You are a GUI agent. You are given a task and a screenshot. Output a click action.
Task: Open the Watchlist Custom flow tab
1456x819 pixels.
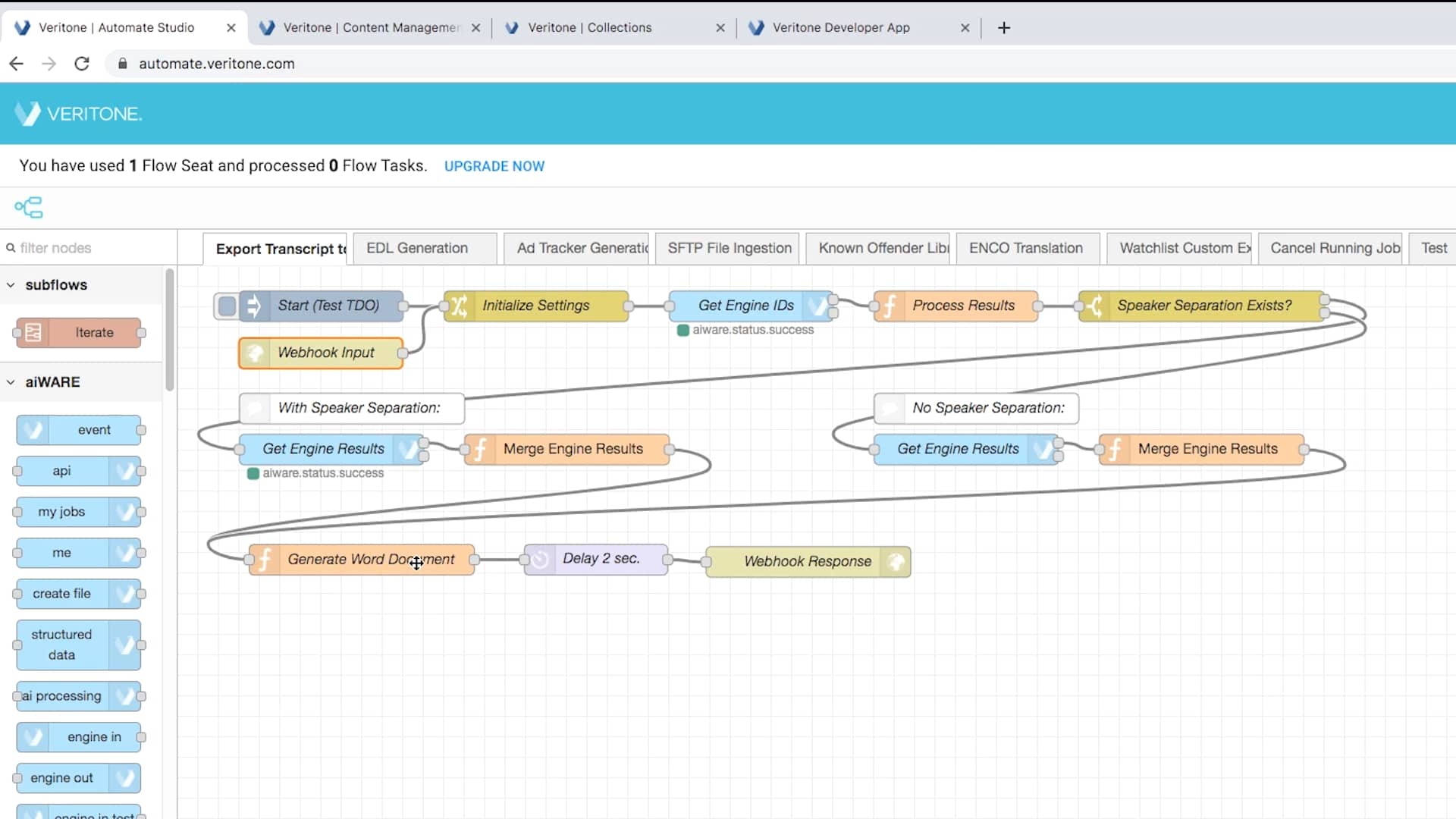coord(1179,248)
